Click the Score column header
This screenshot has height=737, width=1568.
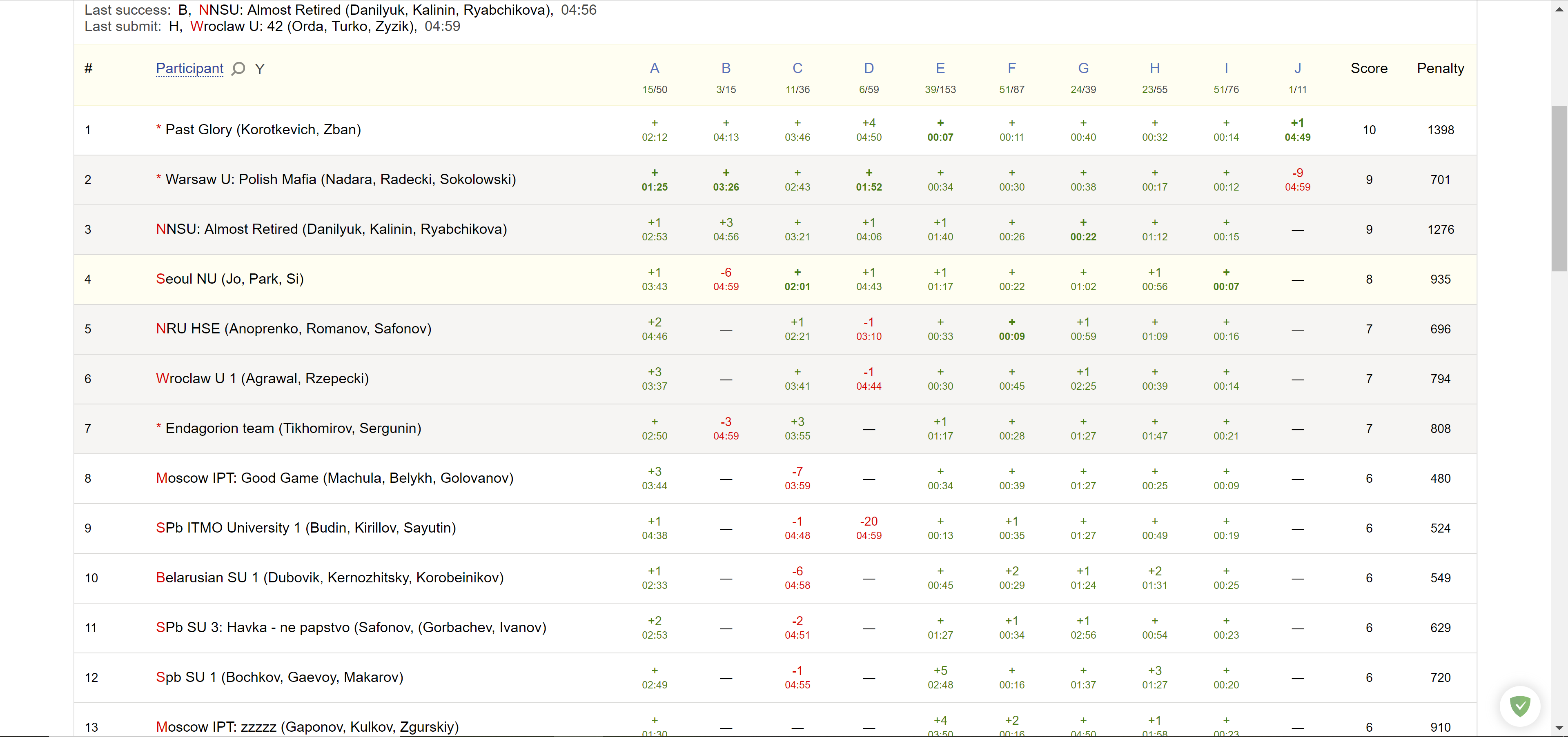point(1368,68)
